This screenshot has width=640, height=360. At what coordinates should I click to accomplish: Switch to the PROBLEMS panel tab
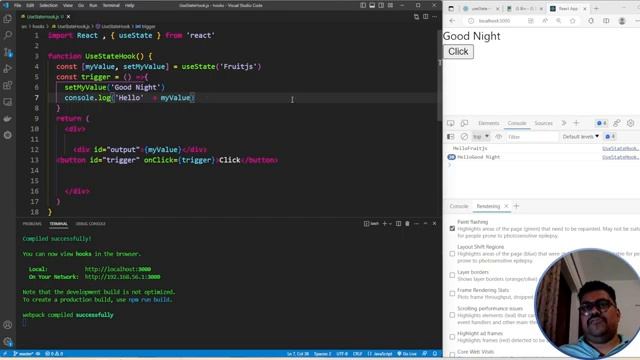[x=32, y=224]
